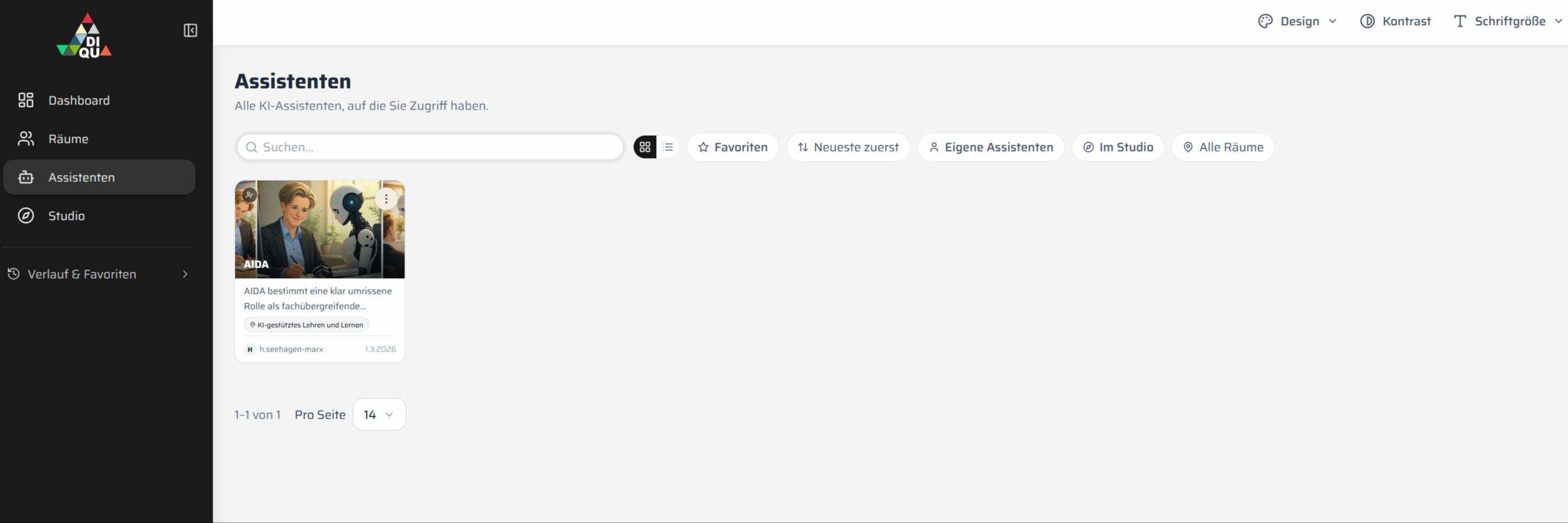The image size is (1568, 523).
Task: Expand Verlauf & Favoriten section
Action: point(99,274)
